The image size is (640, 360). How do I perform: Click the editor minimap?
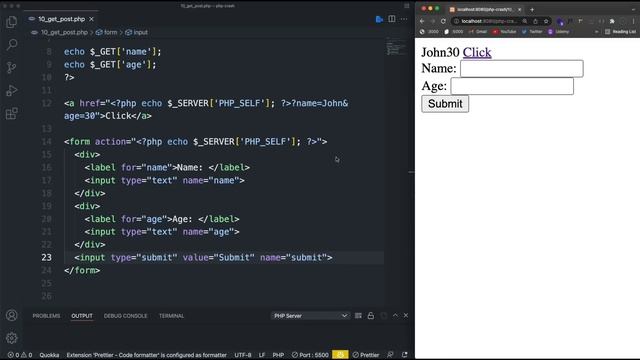pos(396,48)
